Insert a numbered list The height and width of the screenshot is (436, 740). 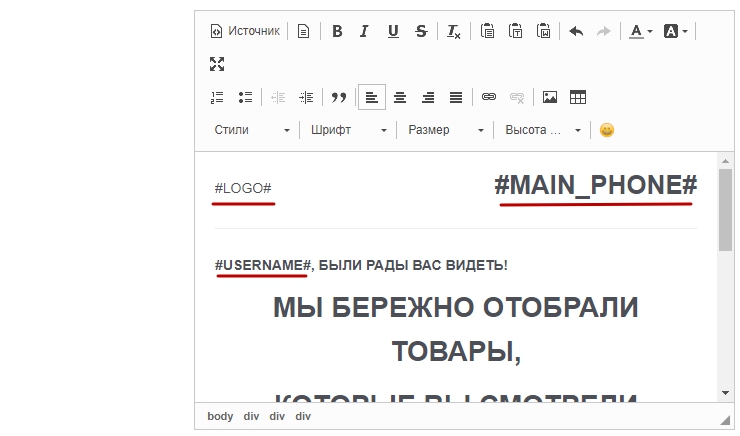coord(217,97)
